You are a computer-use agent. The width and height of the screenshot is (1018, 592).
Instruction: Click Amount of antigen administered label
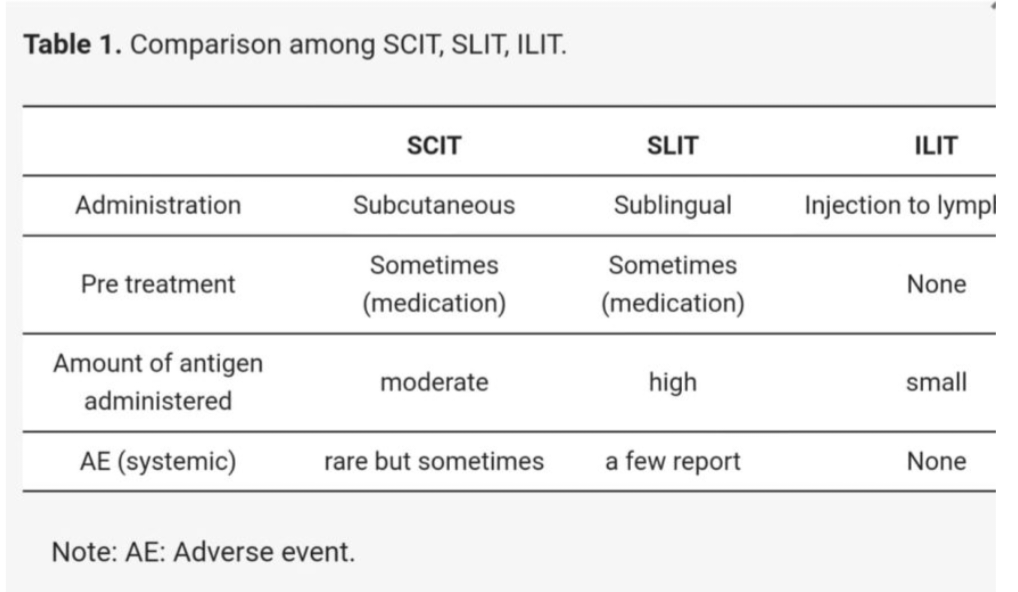click(x=158, y=382)
